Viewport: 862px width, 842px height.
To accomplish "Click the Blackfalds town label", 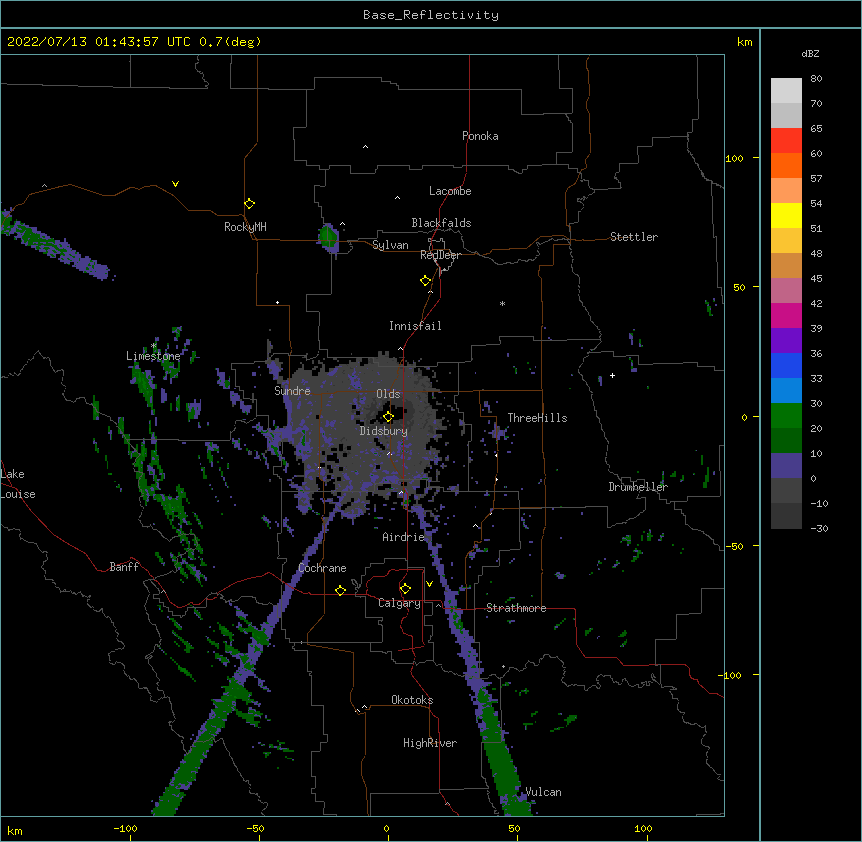I will 441,223.
